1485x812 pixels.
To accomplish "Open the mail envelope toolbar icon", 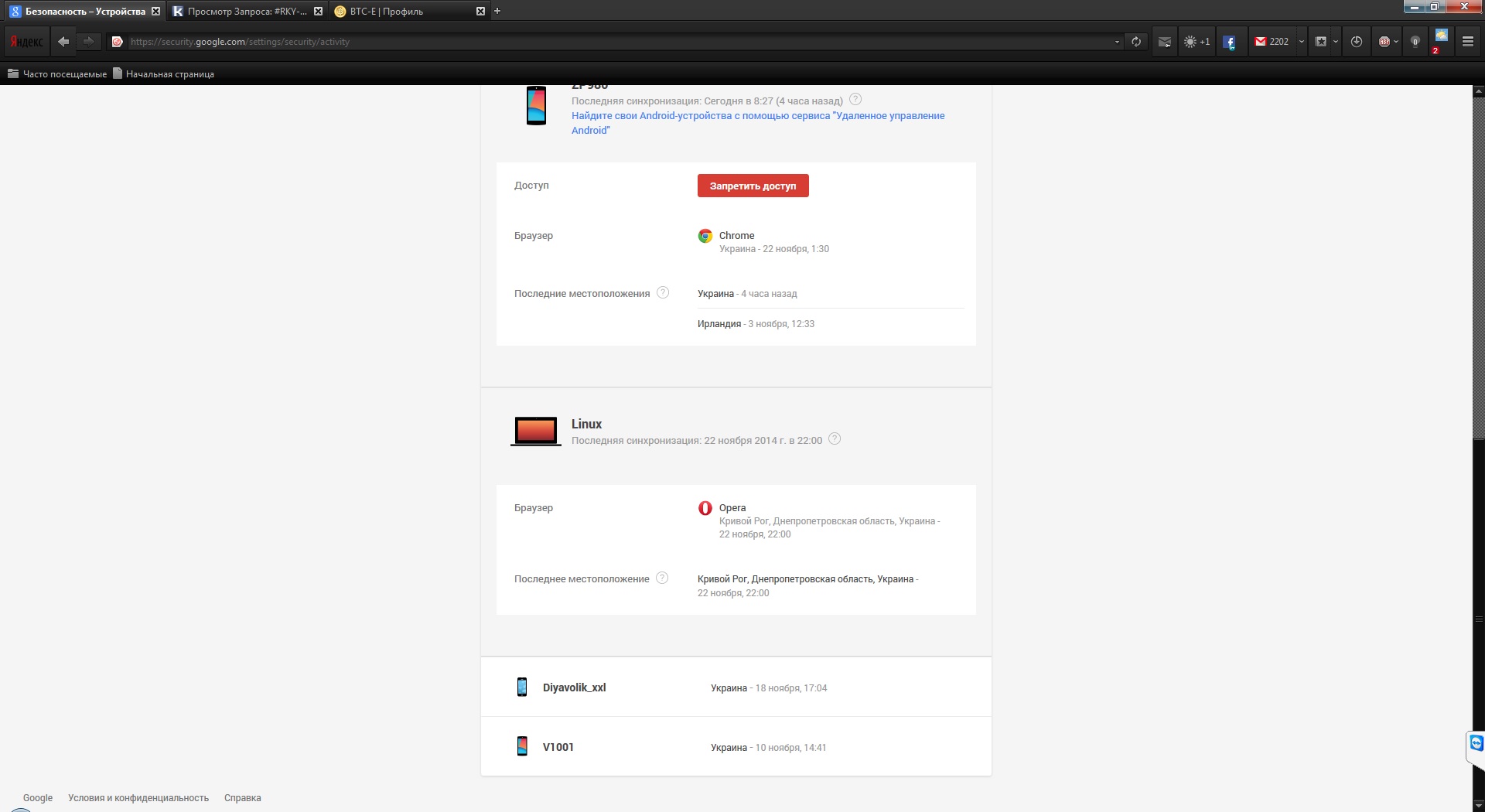I will pos(1164,42).
